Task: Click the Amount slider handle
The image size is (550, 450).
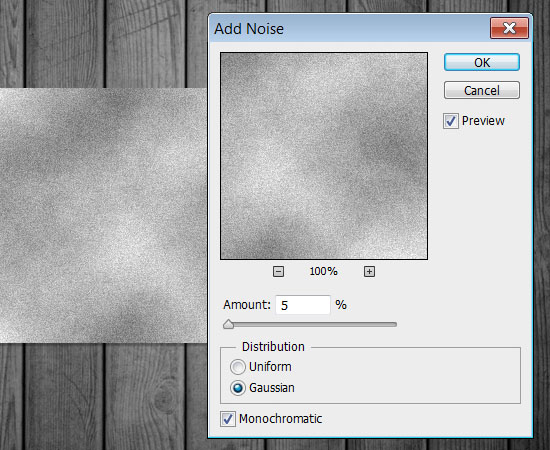Action: tap(228, 324)
